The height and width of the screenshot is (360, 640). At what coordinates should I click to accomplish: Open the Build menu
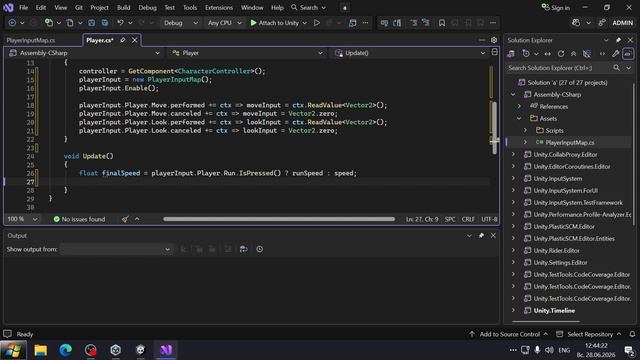pyautogui.click(x=123, y=7)
